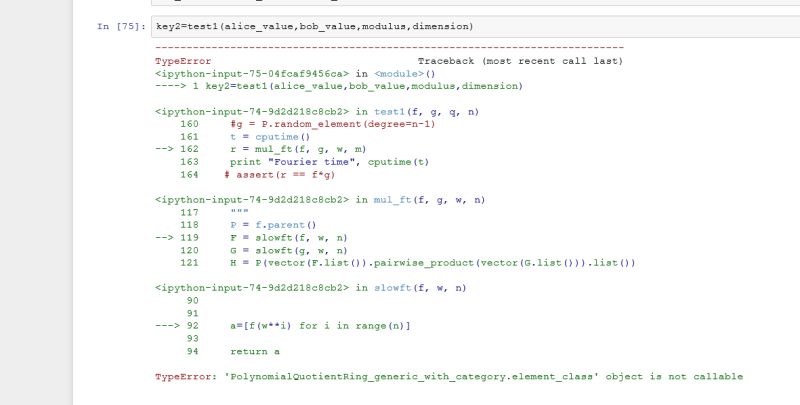This screenshot has width=800, height=405.
Task: Click the red TypeError heading in traceback
Action: coord(183,61)
